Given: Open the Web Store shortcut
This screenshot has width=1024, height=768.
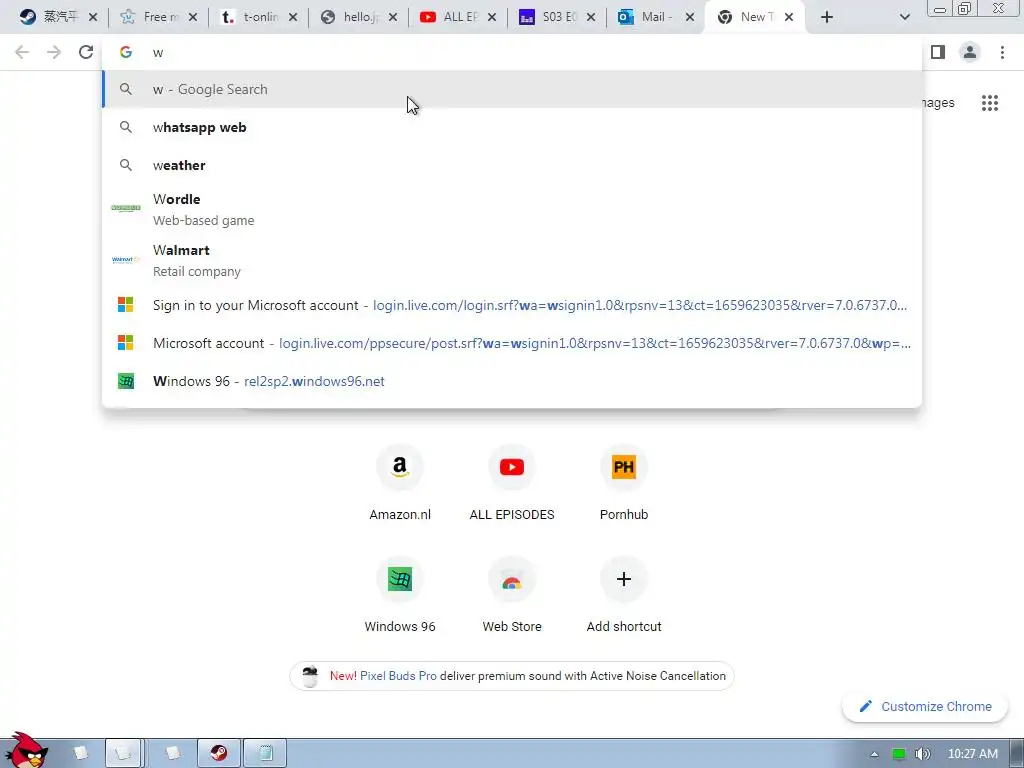Looking at the screenshot, I should point(512,594).
